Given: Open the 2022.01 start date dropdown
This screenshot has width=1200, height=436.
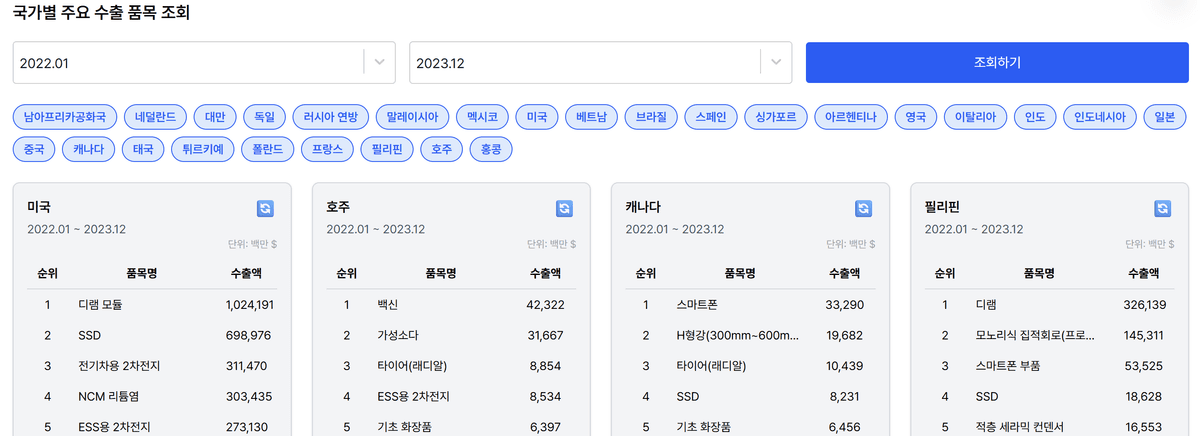Looking at the screenshot, I should (x=204, y=62).
